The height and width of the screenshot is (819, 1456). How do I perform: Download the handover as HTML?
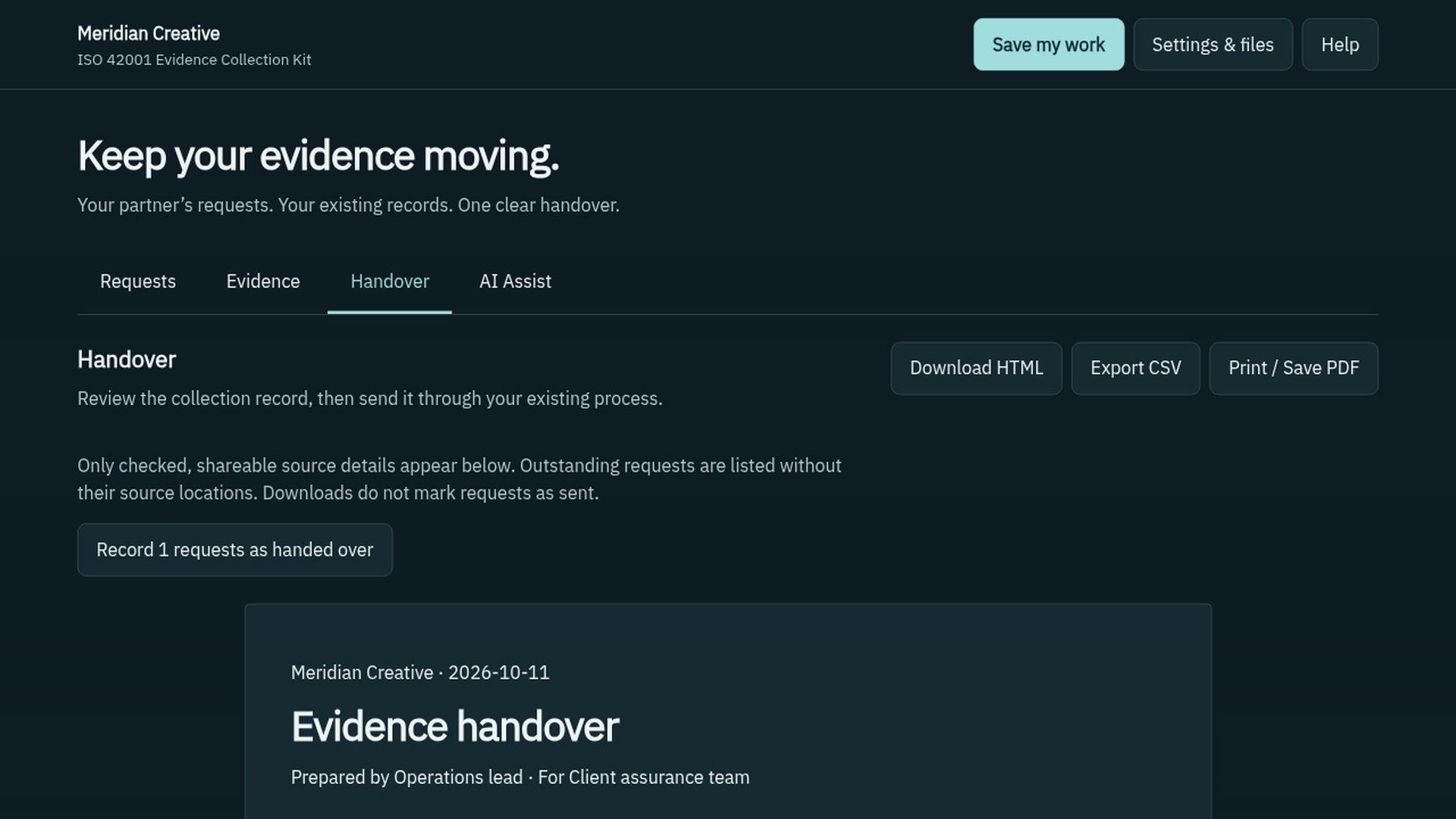(976, 368)
